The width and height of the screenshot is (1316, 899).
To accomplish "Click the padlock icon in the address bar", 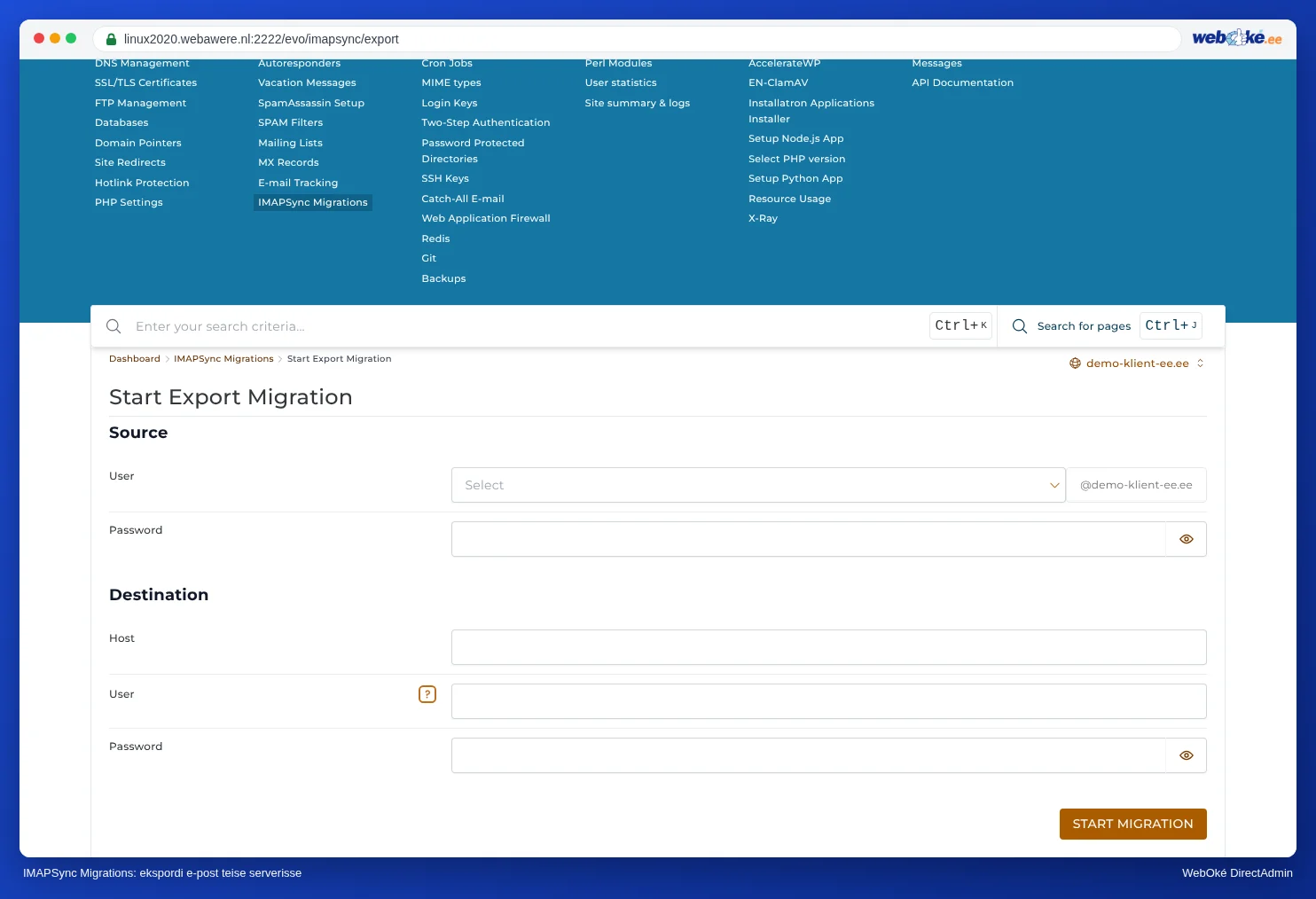I will (x=111, y=39).
